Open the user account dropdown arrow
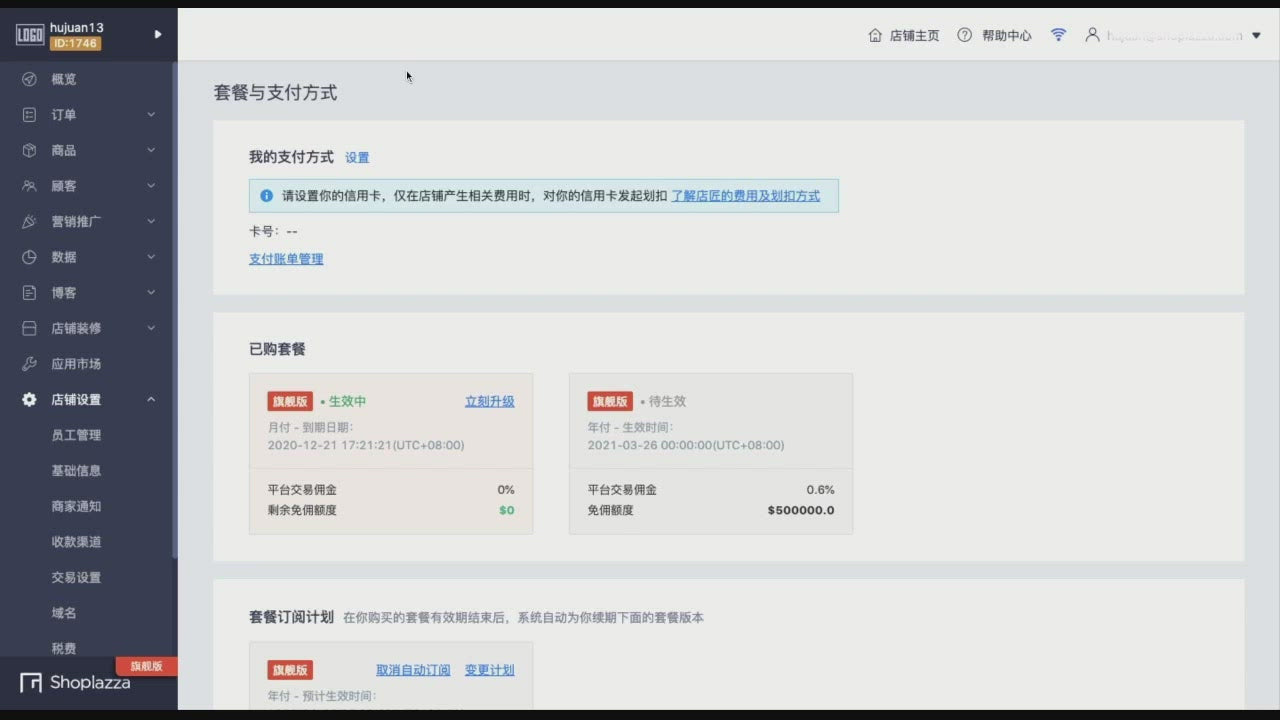Screen dimensions: 1280x720 coord(1256,36)
